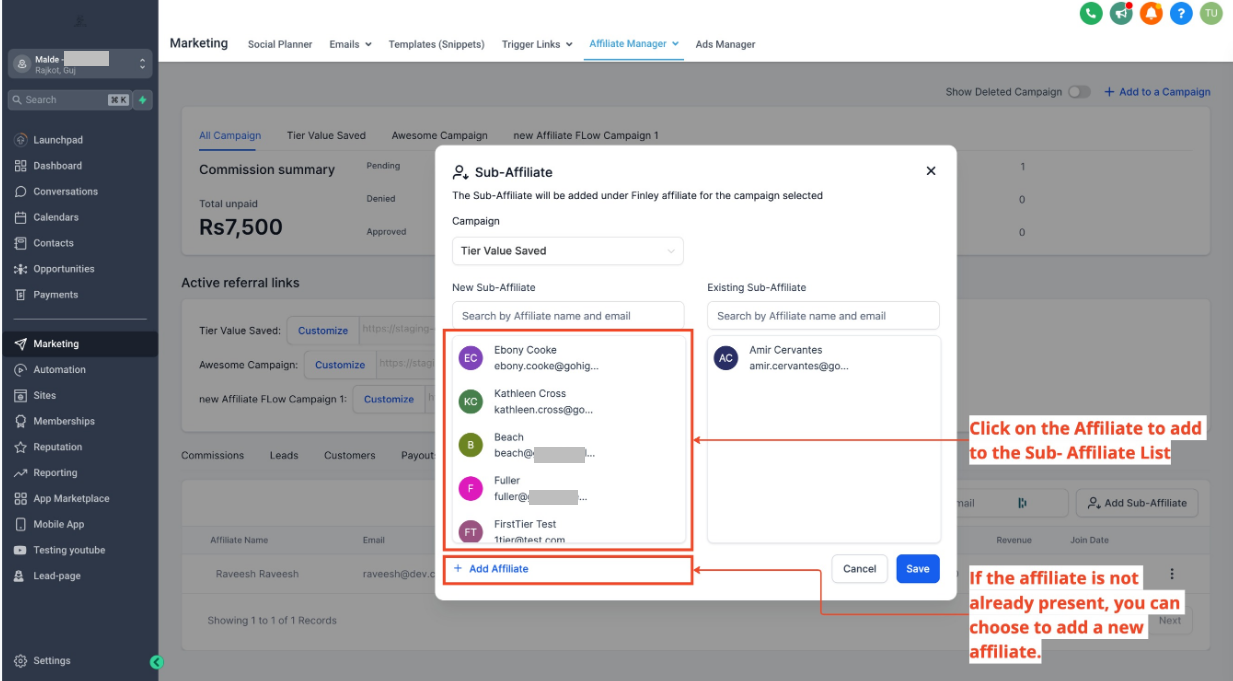Viewport: 1233px width, 681px height.
Task: Open the TU user avatar
Action: pos(1211,13)
